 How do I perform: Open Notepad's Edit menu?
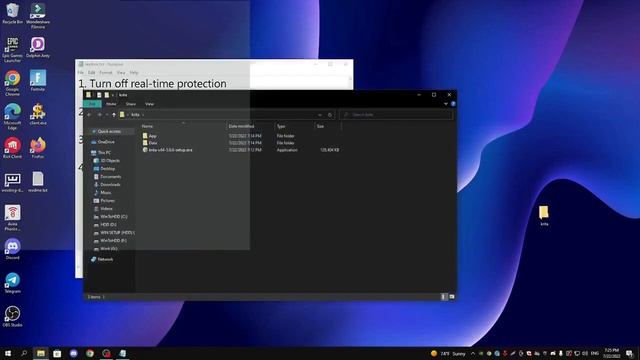pyautogui.click(x=91, y=73)
